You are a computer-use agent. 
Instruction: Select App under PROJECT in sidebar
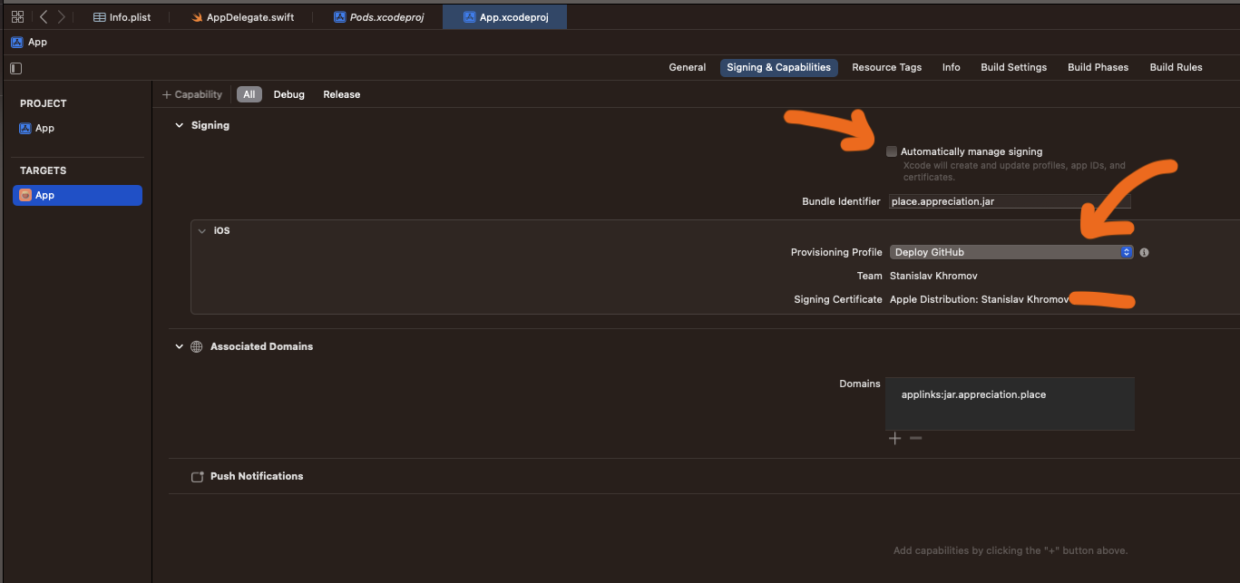coord(45,129)
